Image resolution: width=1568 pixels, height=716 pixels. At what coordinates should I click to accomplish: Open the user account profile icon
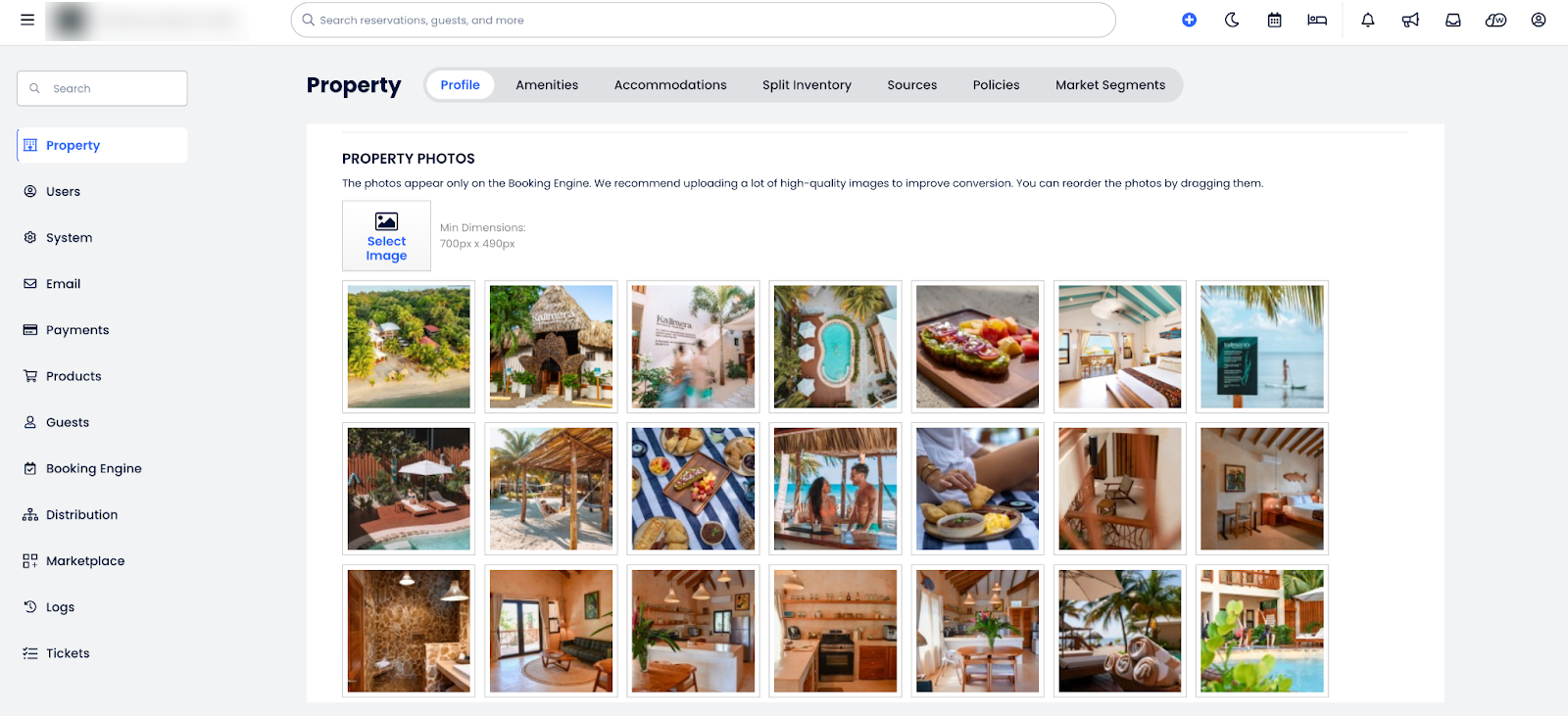[x=1539, y=20]
